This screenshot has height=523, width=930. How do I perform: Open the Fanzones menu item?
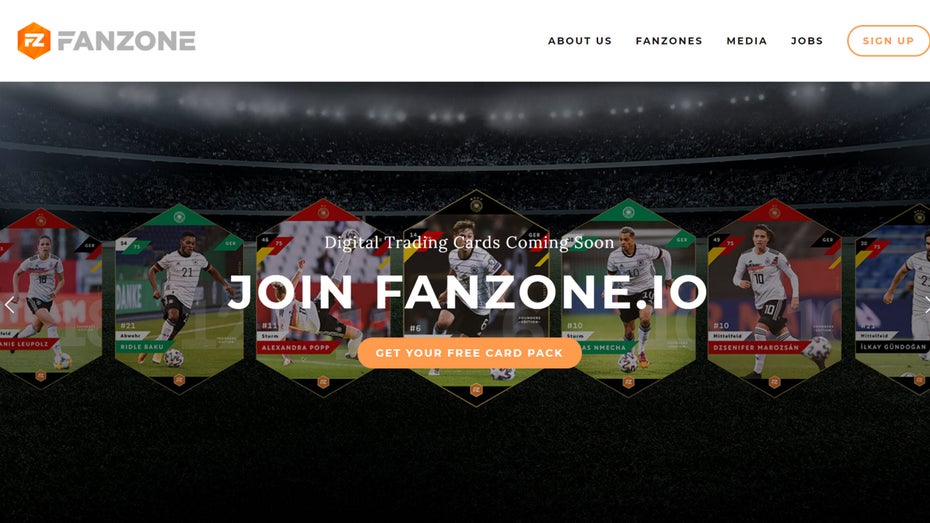[669, 41]
